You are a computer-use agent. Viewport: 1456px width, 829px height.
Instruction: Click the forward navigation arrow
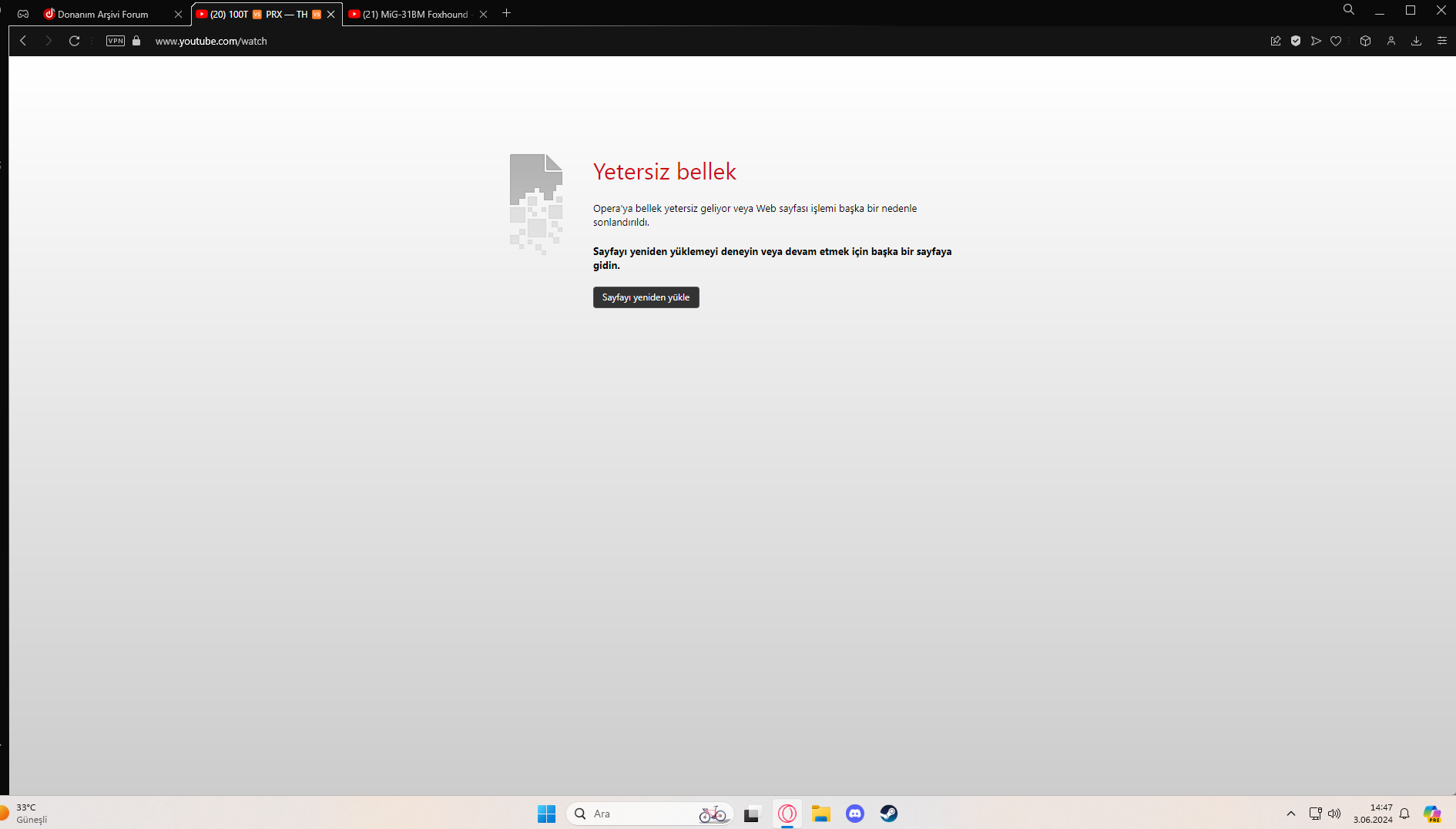tap(49, 41)
